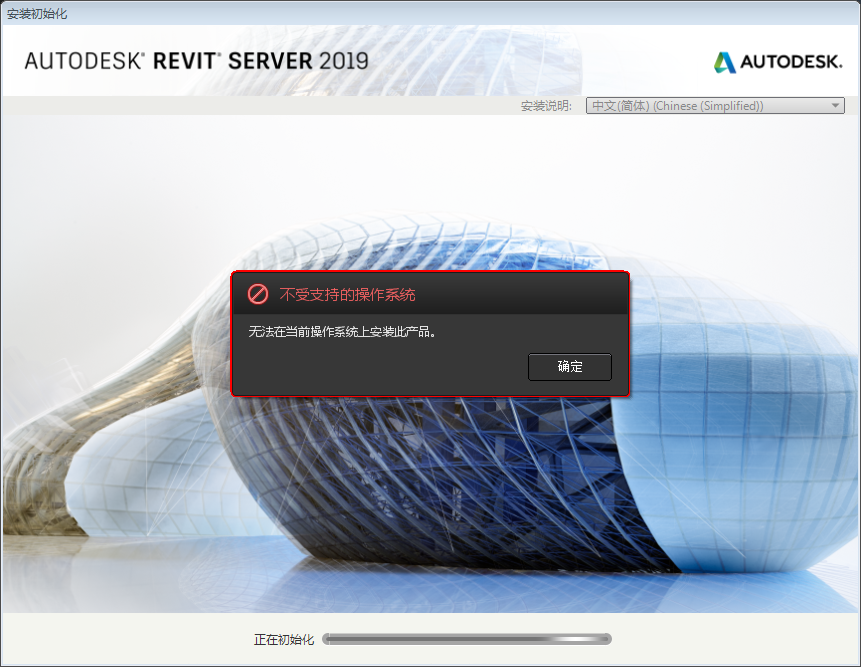
Task: Confirm the unsupported OS warning with 确定
Action: (569, 367)
